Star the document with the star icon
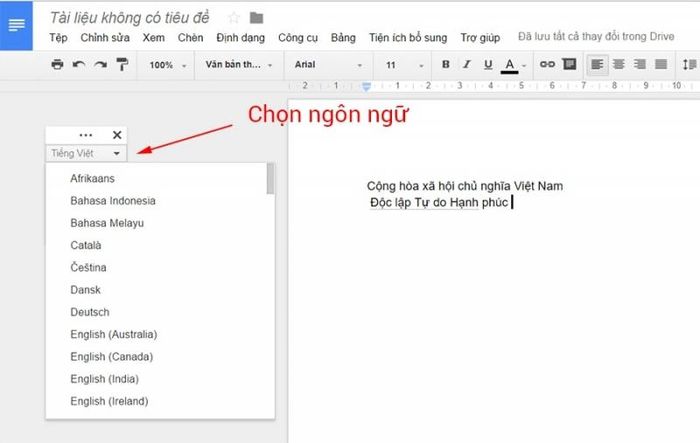Image resolution: width=700 pixels, height=443 pixels. (x=233, y=18)
